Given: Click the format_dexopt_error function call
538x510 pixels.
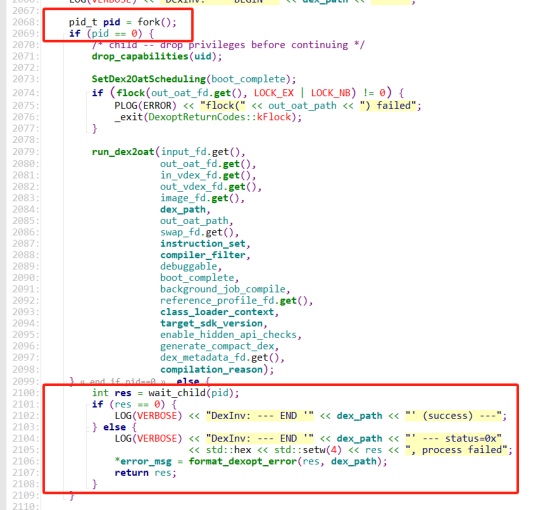Looking at the screenshot, I should (x=243, y=461).
